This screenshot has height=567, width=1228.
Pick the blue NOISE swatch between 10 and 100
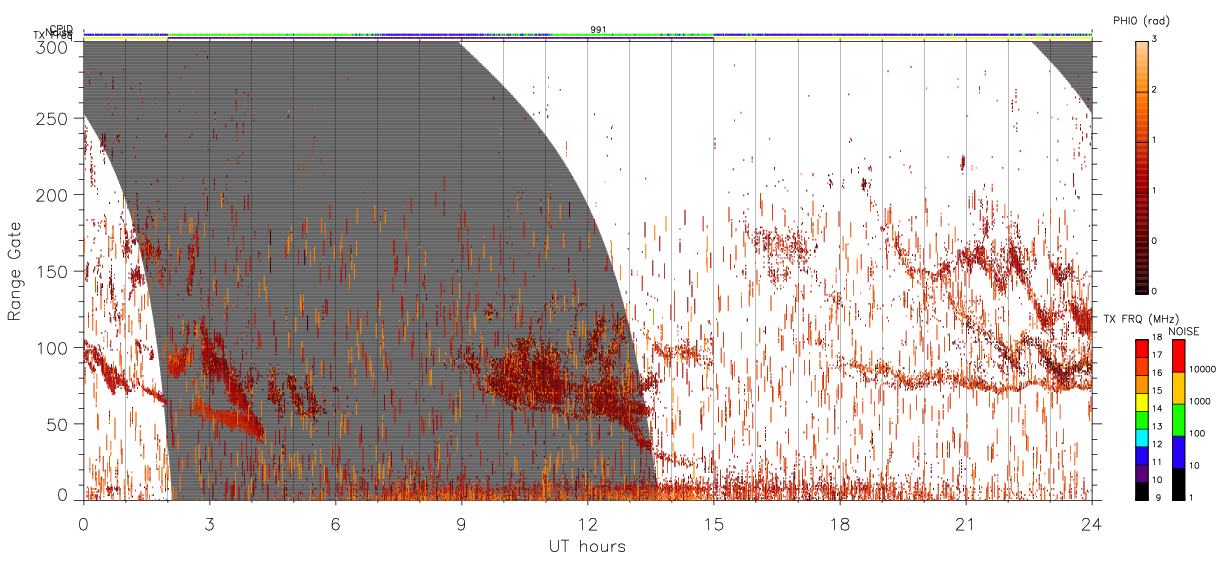(1178, 451)
